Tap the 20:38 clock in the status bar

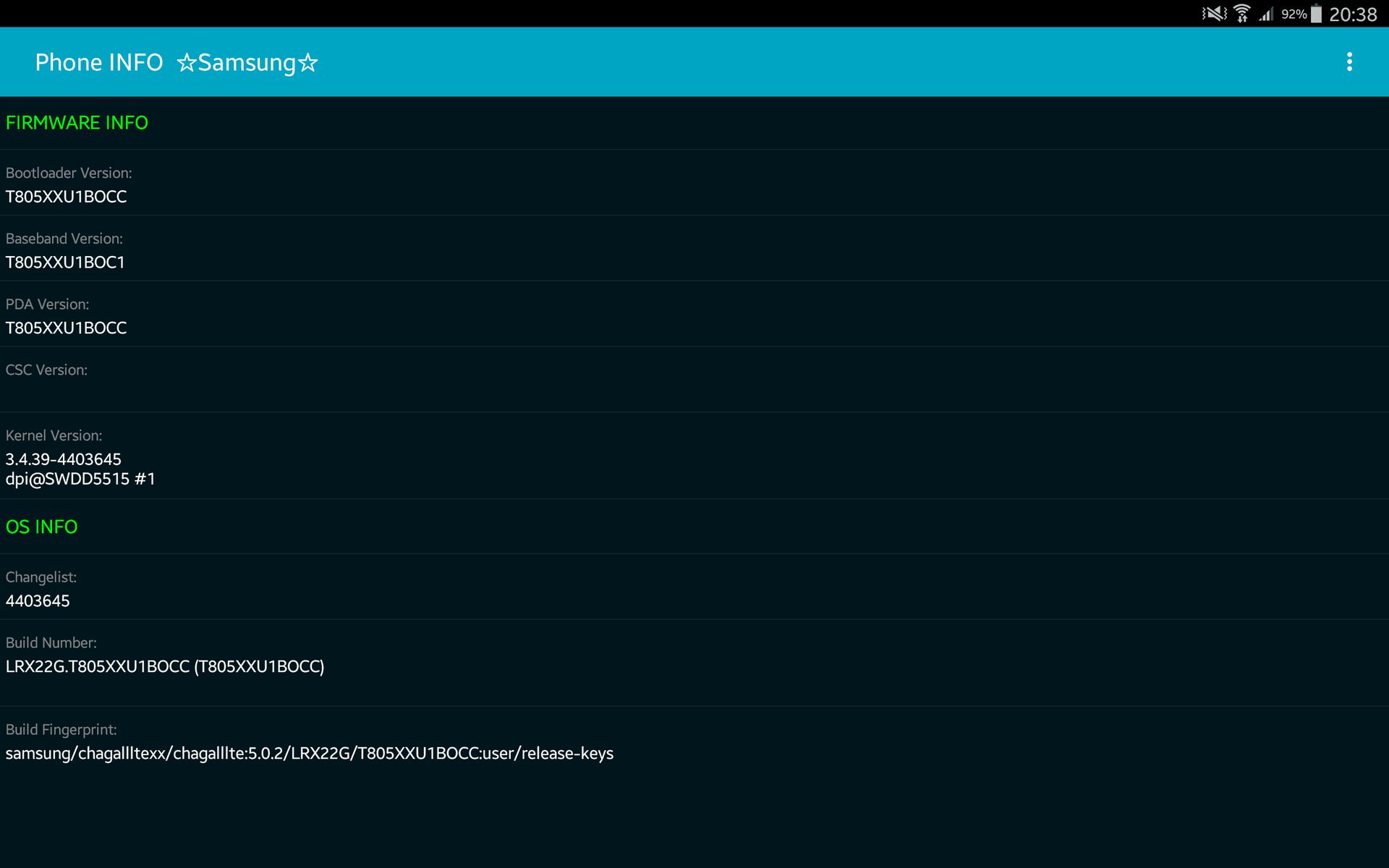point(1353,14)
